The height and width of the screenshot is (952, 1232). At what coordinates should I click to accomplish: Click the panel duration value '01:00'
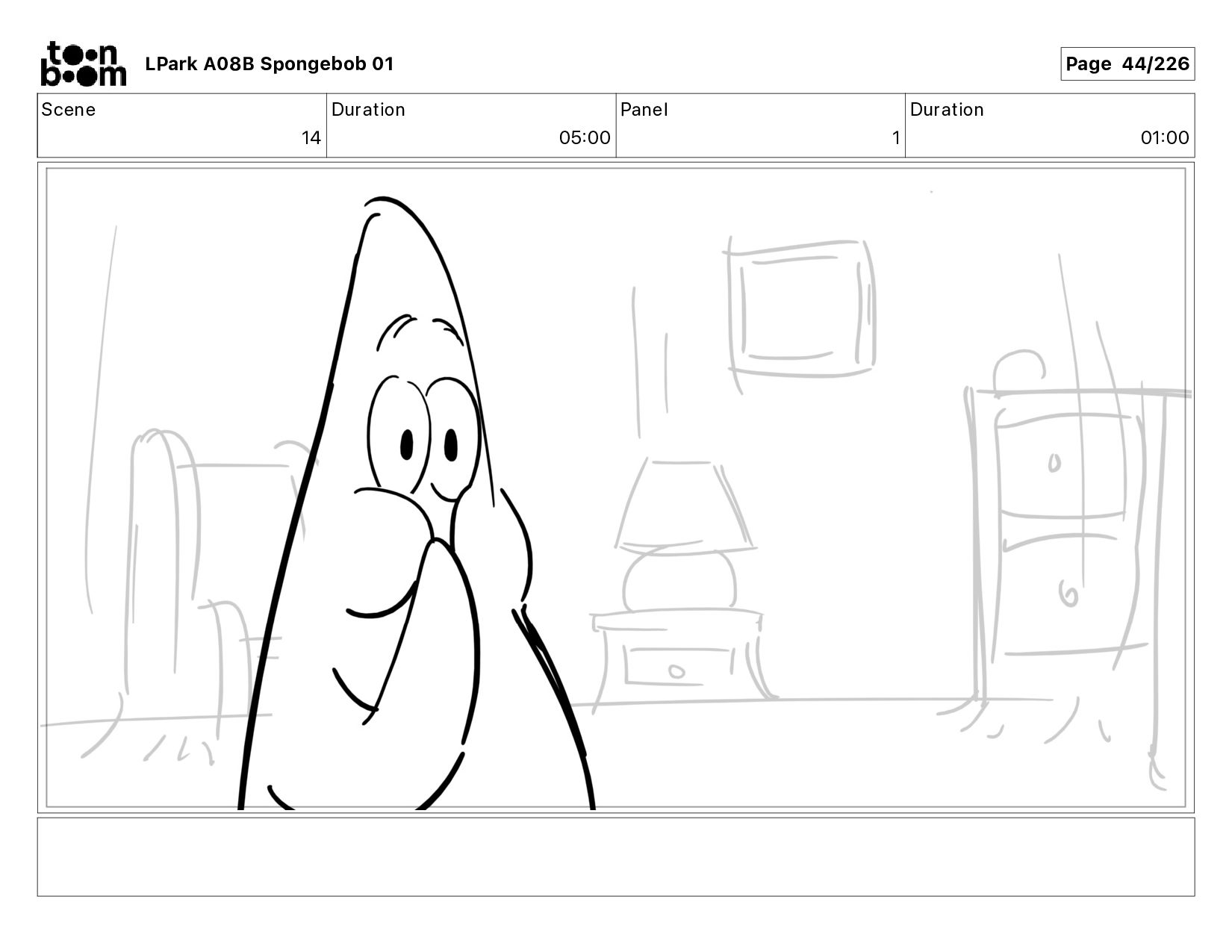(1164, 138)
